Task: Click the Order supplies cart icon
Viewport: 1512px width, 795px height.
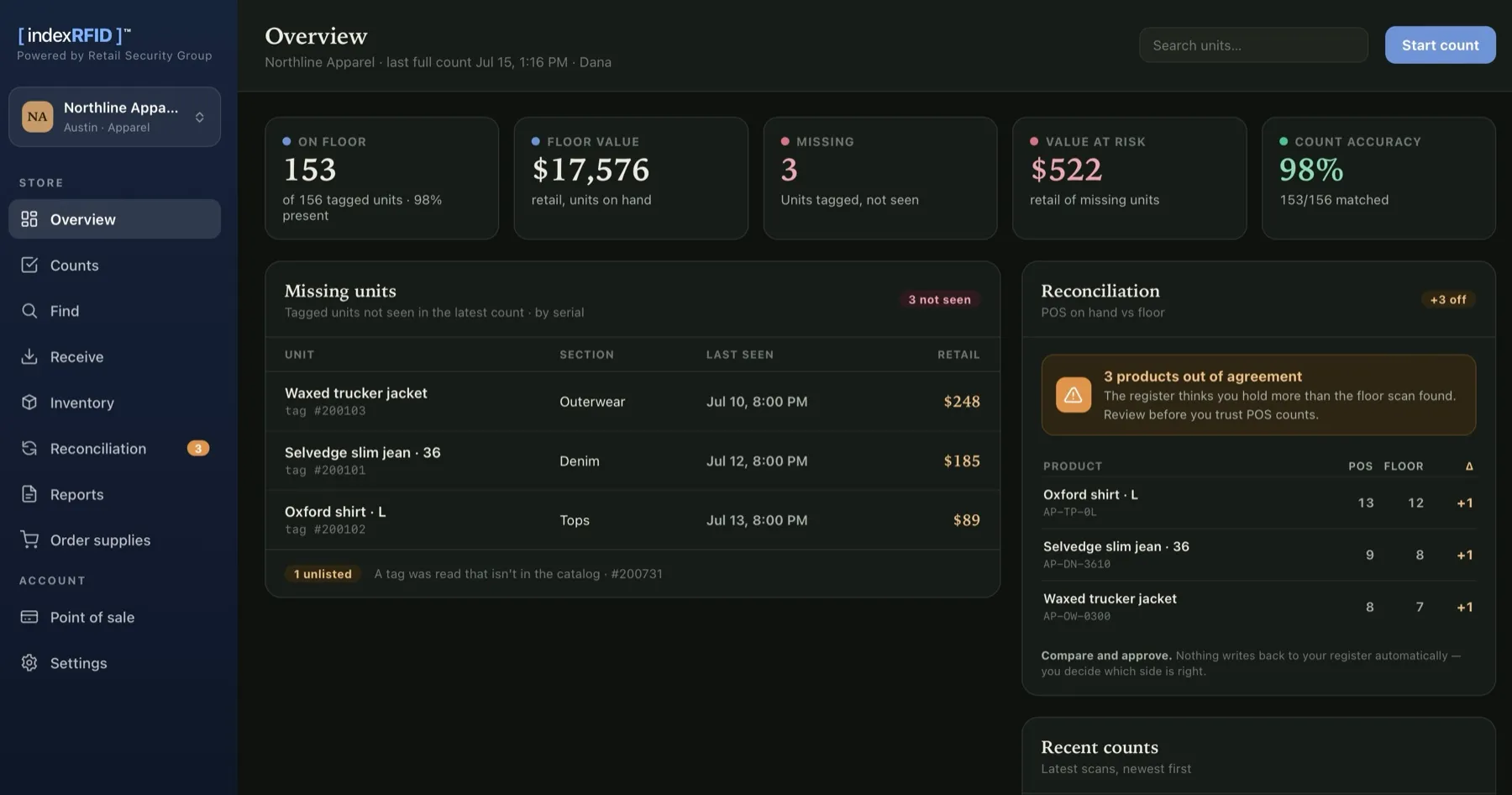Action: click(29, 540)
